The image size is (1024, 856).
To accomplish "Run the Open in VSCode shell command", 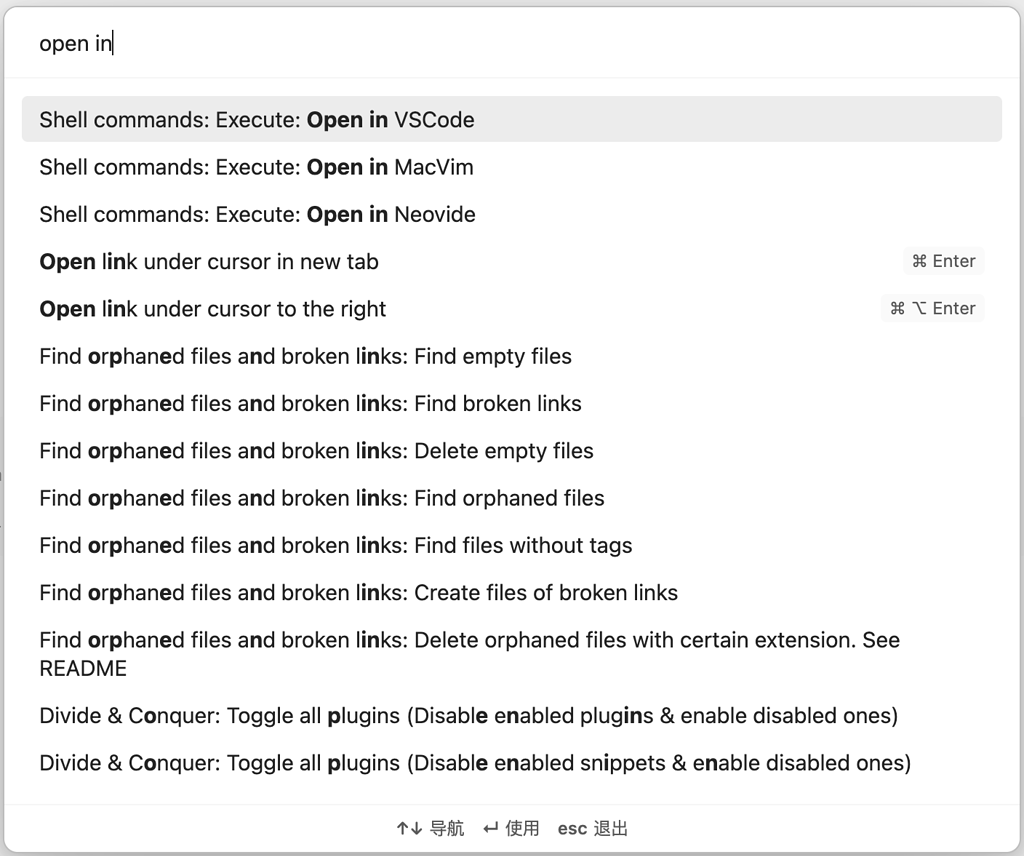I will (257, 120).
